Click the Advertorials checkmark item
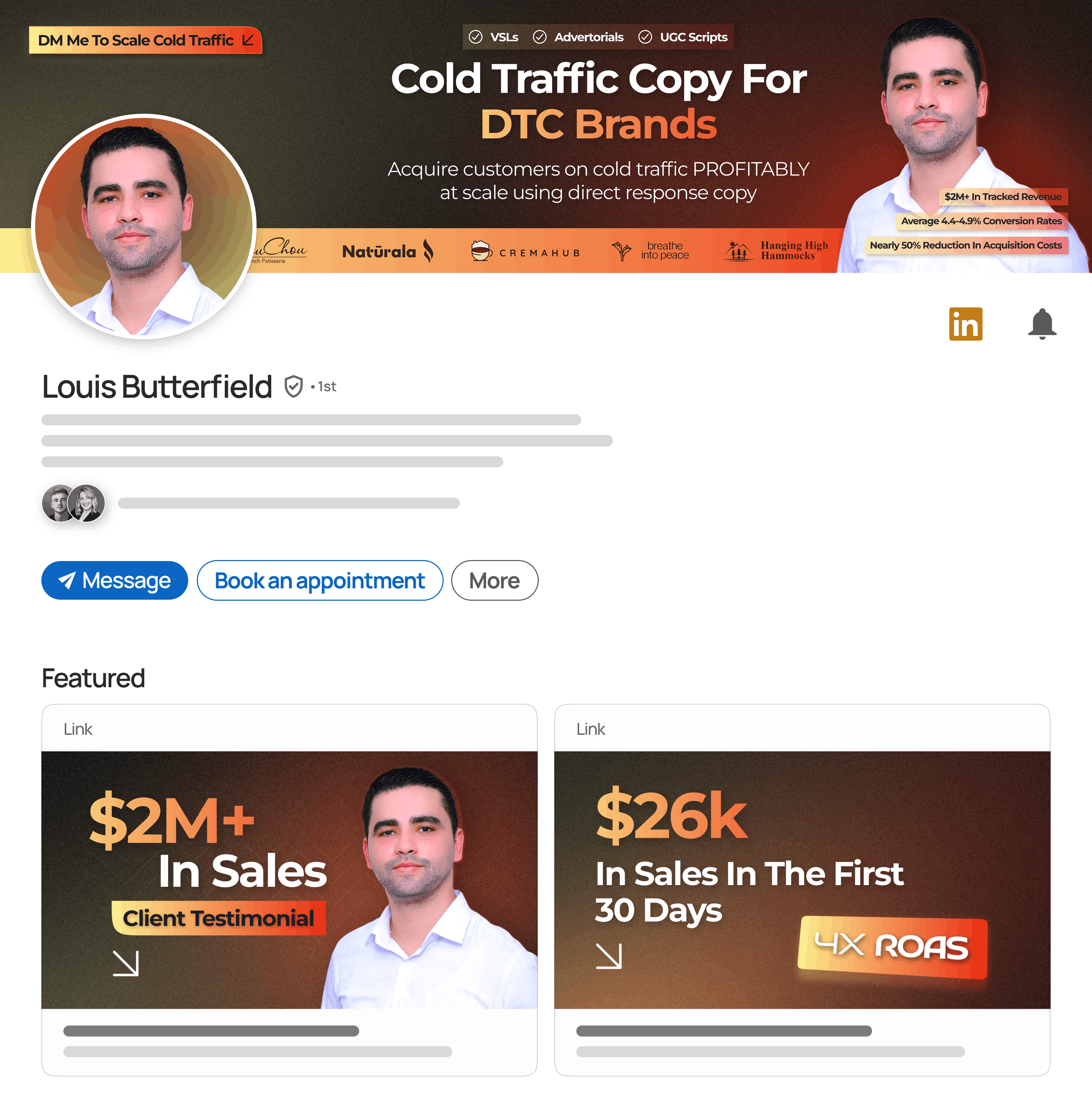 pyautogui.click(x=578, y=37)
